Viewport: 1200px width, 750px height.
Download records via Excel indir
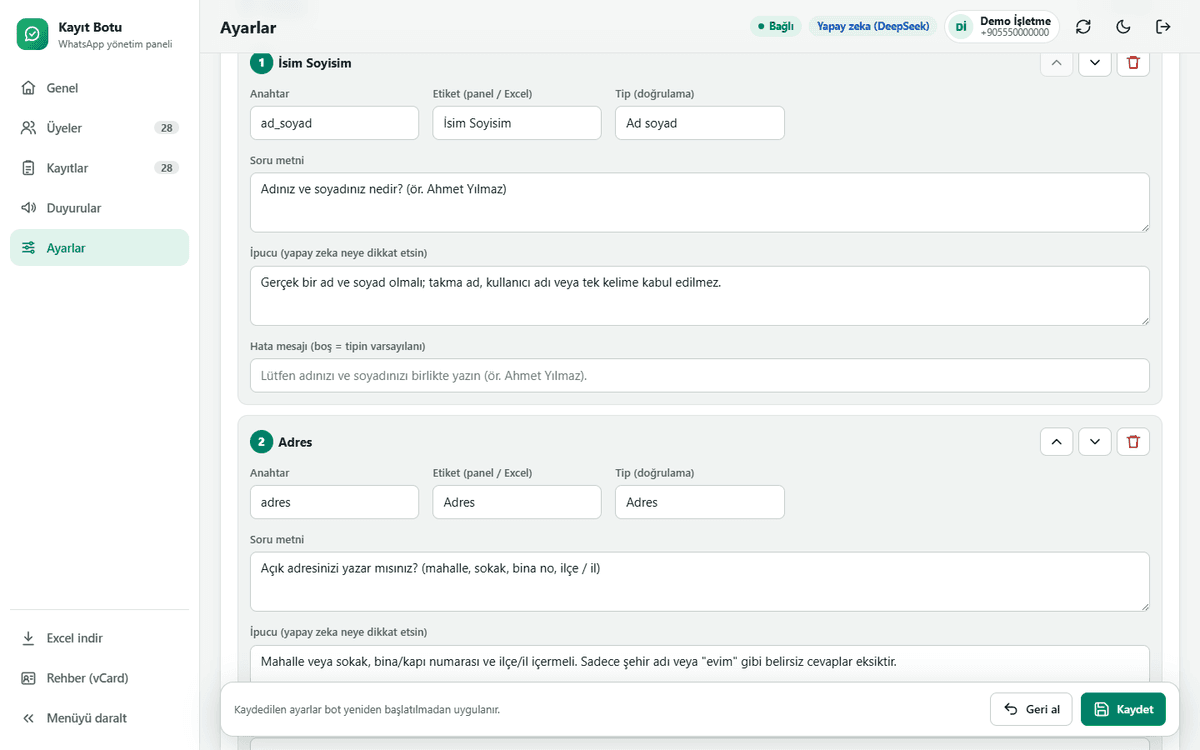coord(99,638)
